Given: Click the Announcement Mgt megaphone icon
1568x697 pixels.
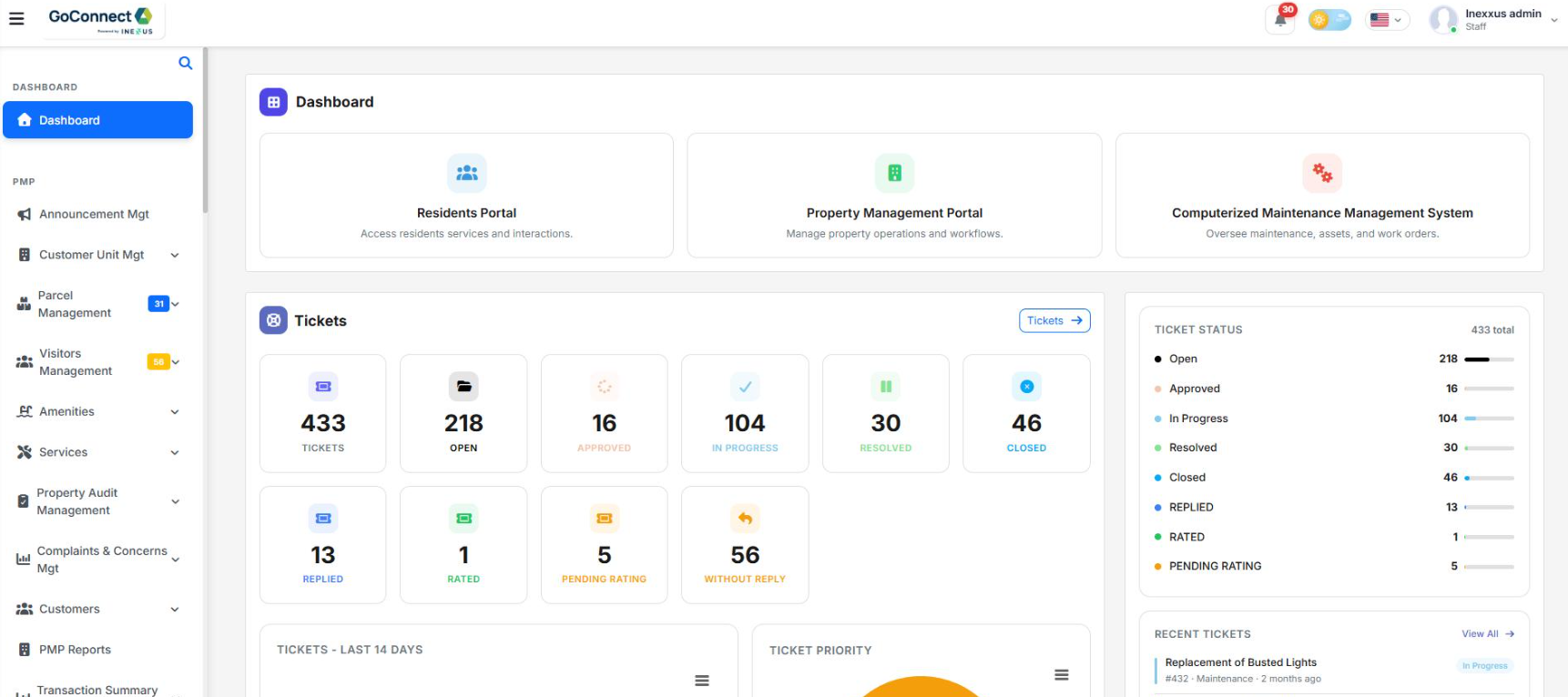Looking at the screenshot, I should [x=25, y=215].
